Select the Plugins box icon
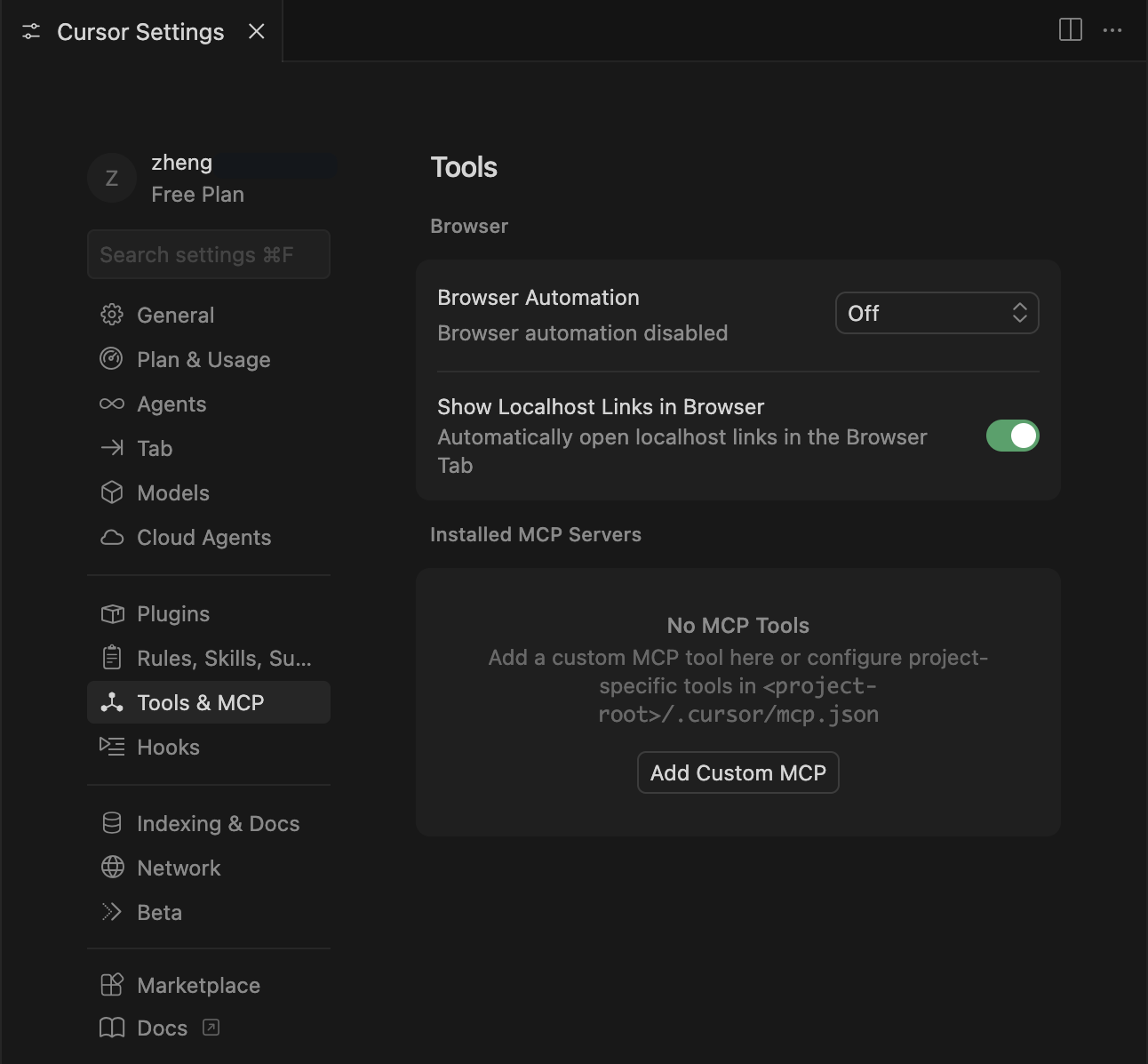 pos(112,613)
